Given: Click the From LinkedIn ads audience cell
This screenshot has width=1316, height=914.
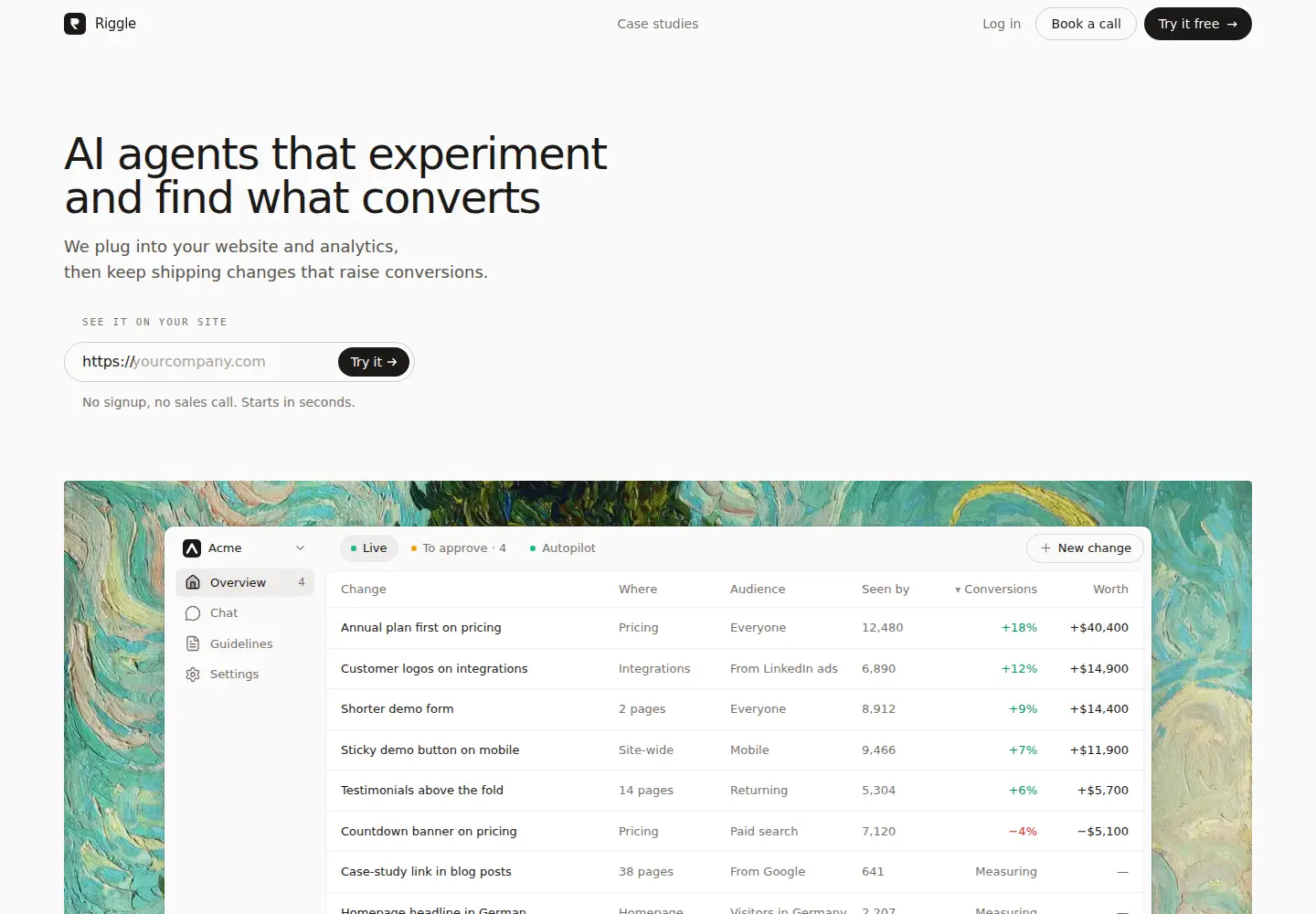Looking at the screenshot, I should point(784,669).
